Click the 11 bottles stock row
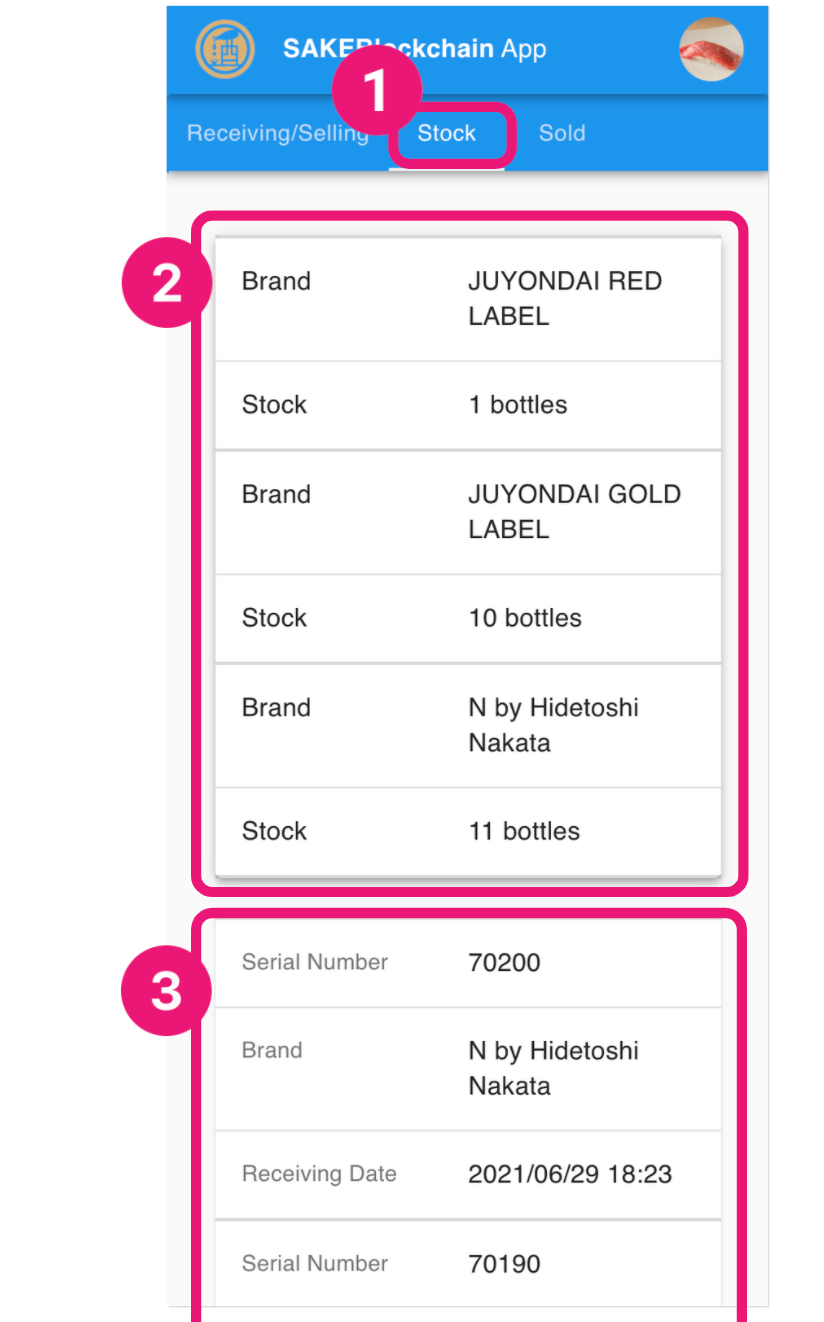 tap(468, 831)
